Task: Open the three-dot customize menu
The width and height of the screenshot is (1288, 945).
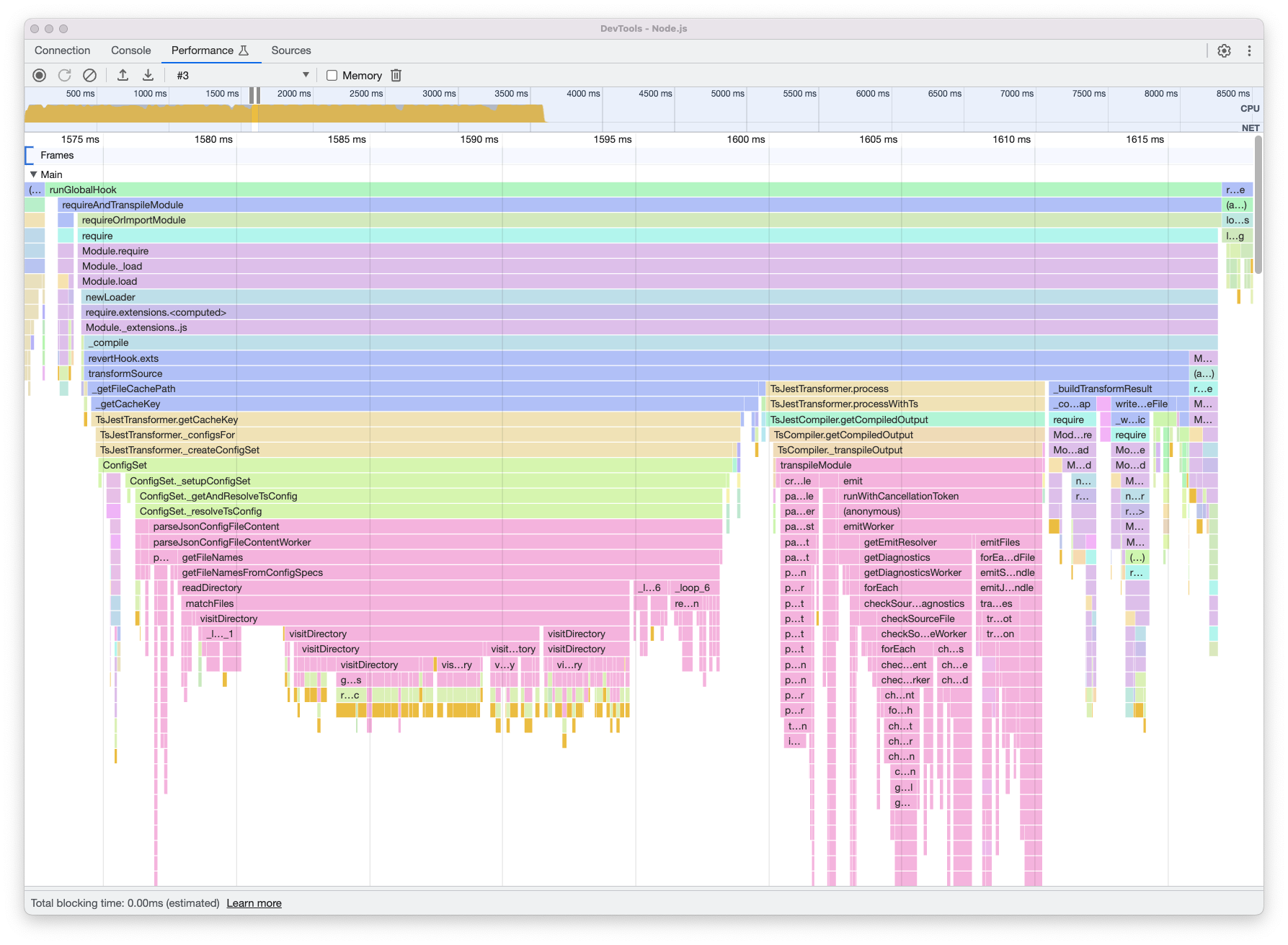Action: point(1249,50)
